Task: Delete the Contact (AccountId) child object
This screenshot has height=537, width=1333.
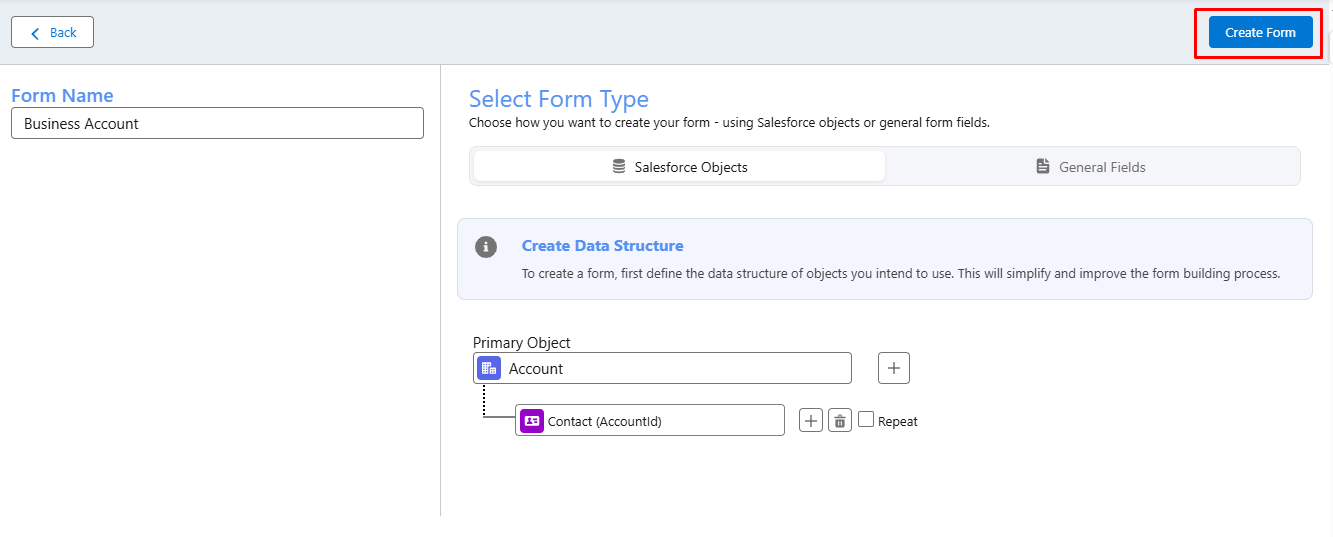Action: tap(840, 421)
